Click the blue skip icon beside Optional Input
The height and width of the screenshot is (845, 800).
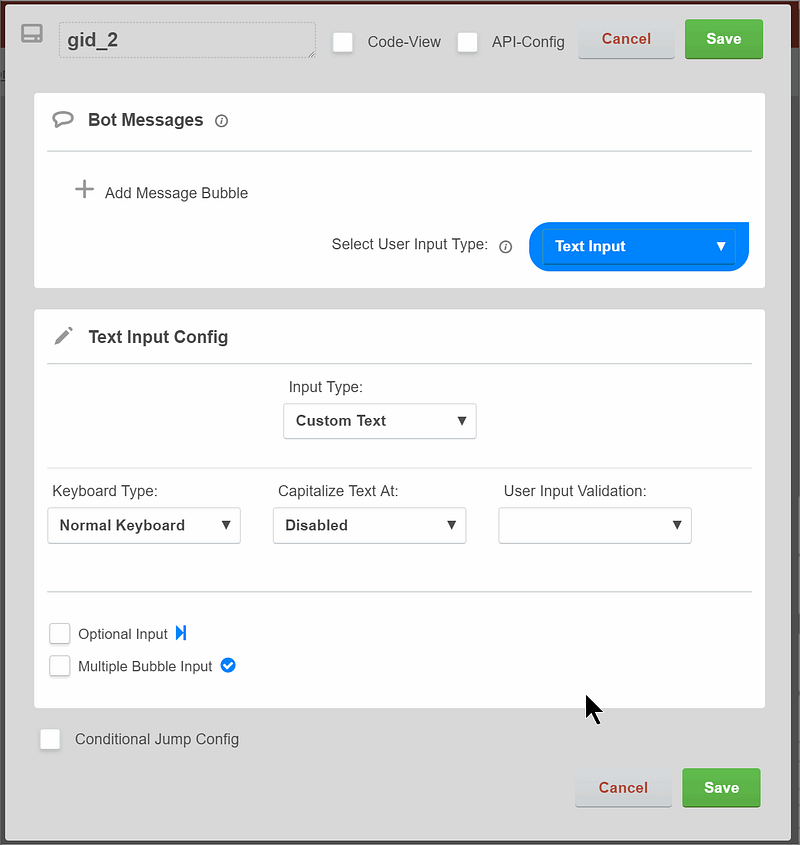pyautogui.click(x=181, y=633)
